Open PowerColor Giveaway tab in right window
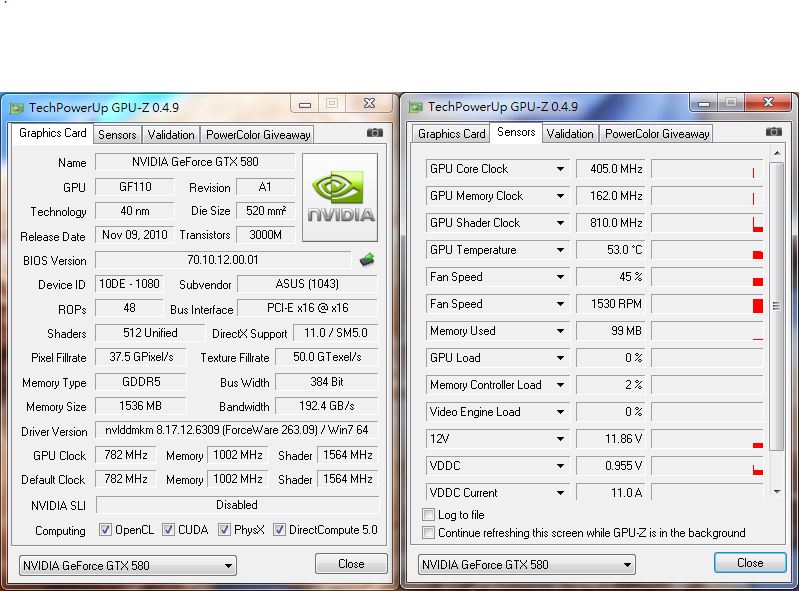The image size is (799, 591). [657, 134]
